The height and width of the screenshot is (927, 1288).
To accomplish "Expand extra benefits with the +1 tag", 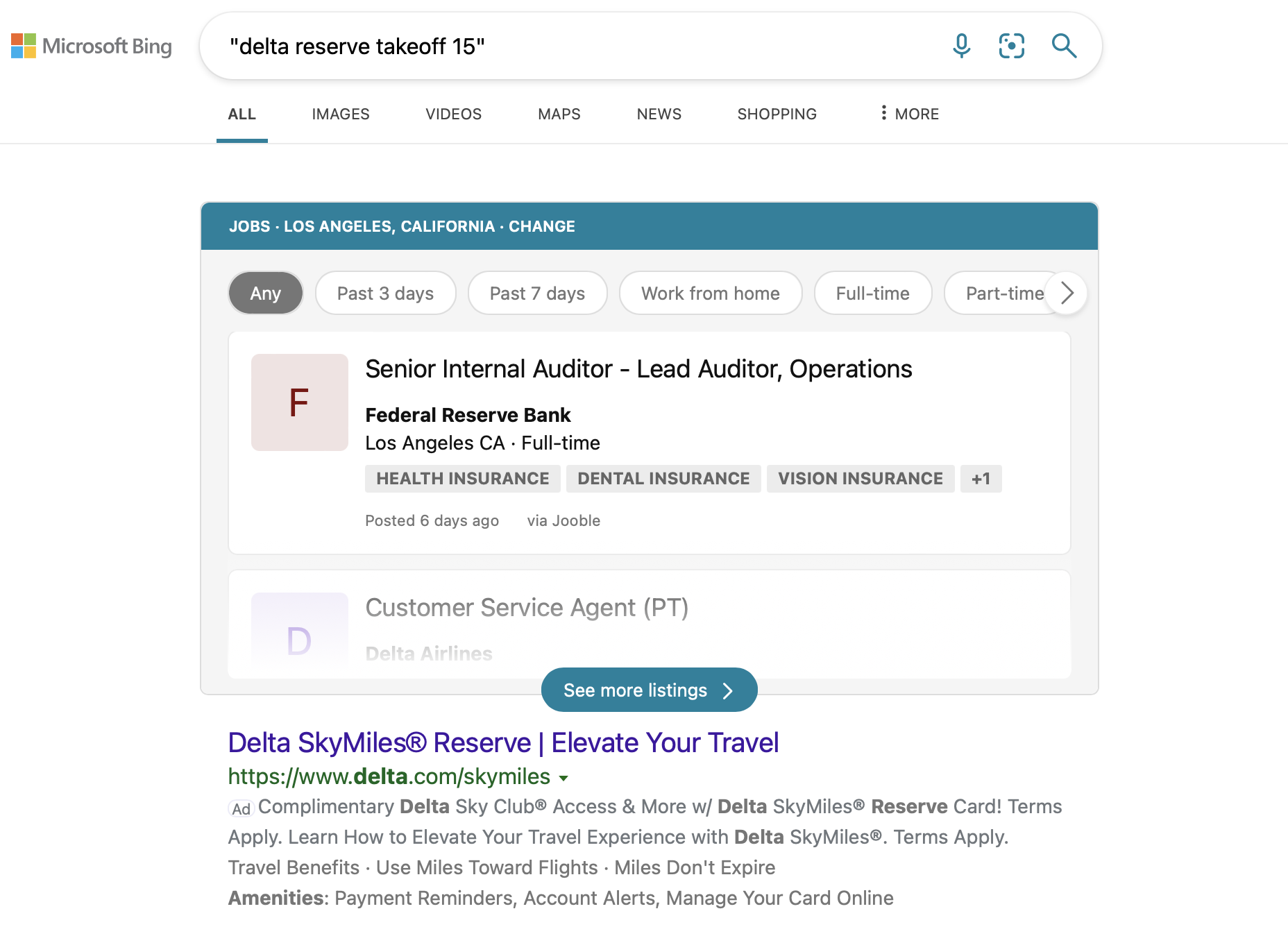I will pos(981,479).
